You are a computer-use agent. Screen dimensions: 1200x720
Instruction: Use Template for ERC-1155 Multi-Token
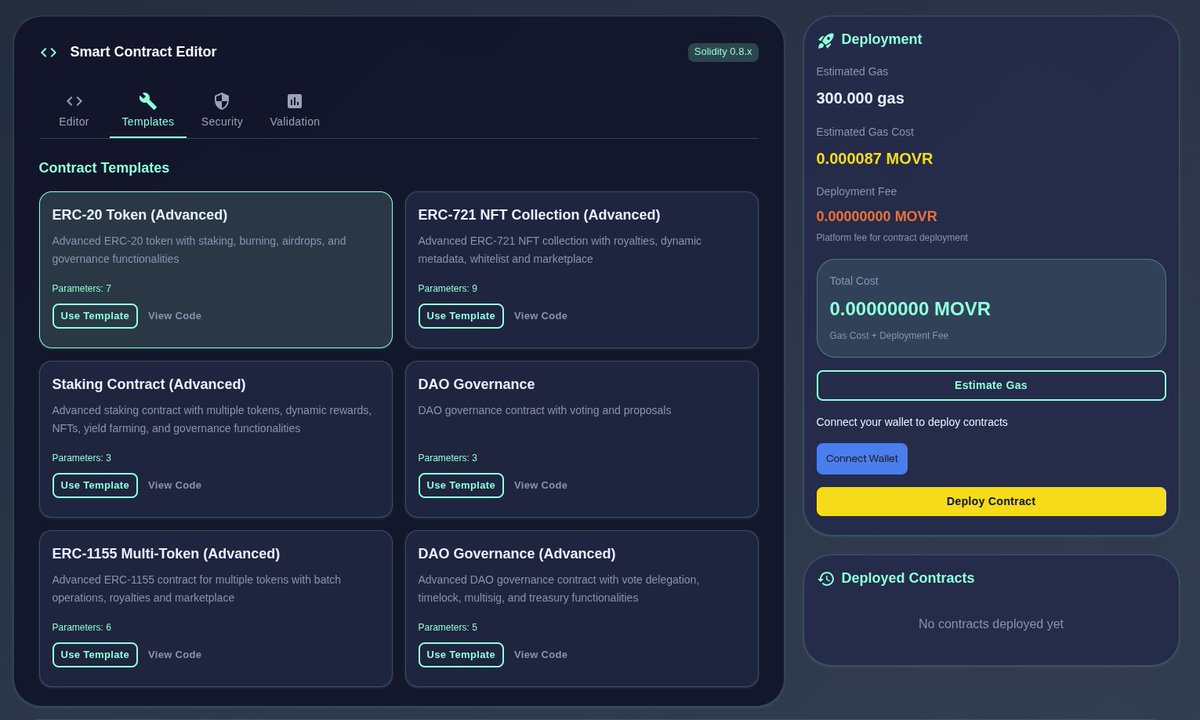pyautogui.click(x=95, y=655)
